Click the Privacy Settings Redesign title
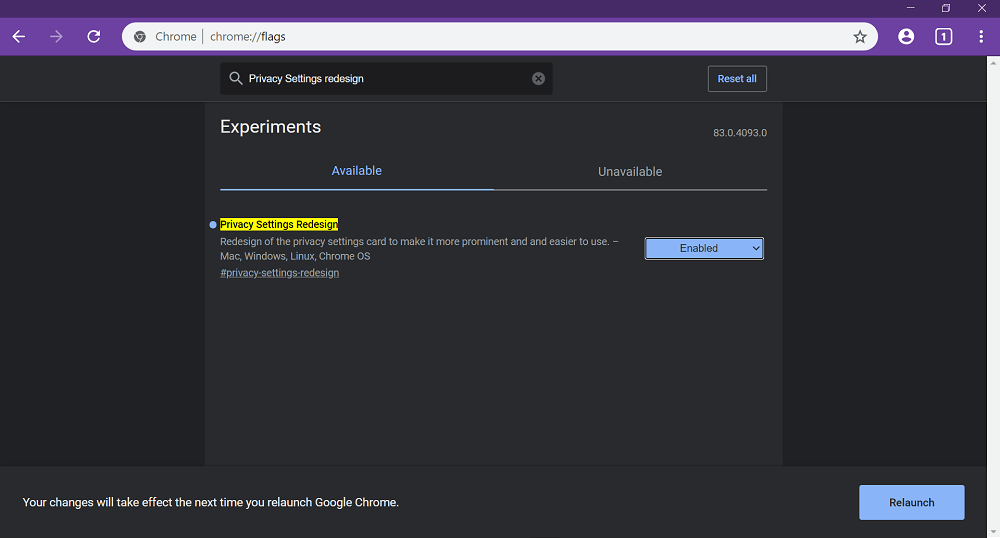Image resolution: width=1000 pixels, height=538 pixels. coord(279,224)
